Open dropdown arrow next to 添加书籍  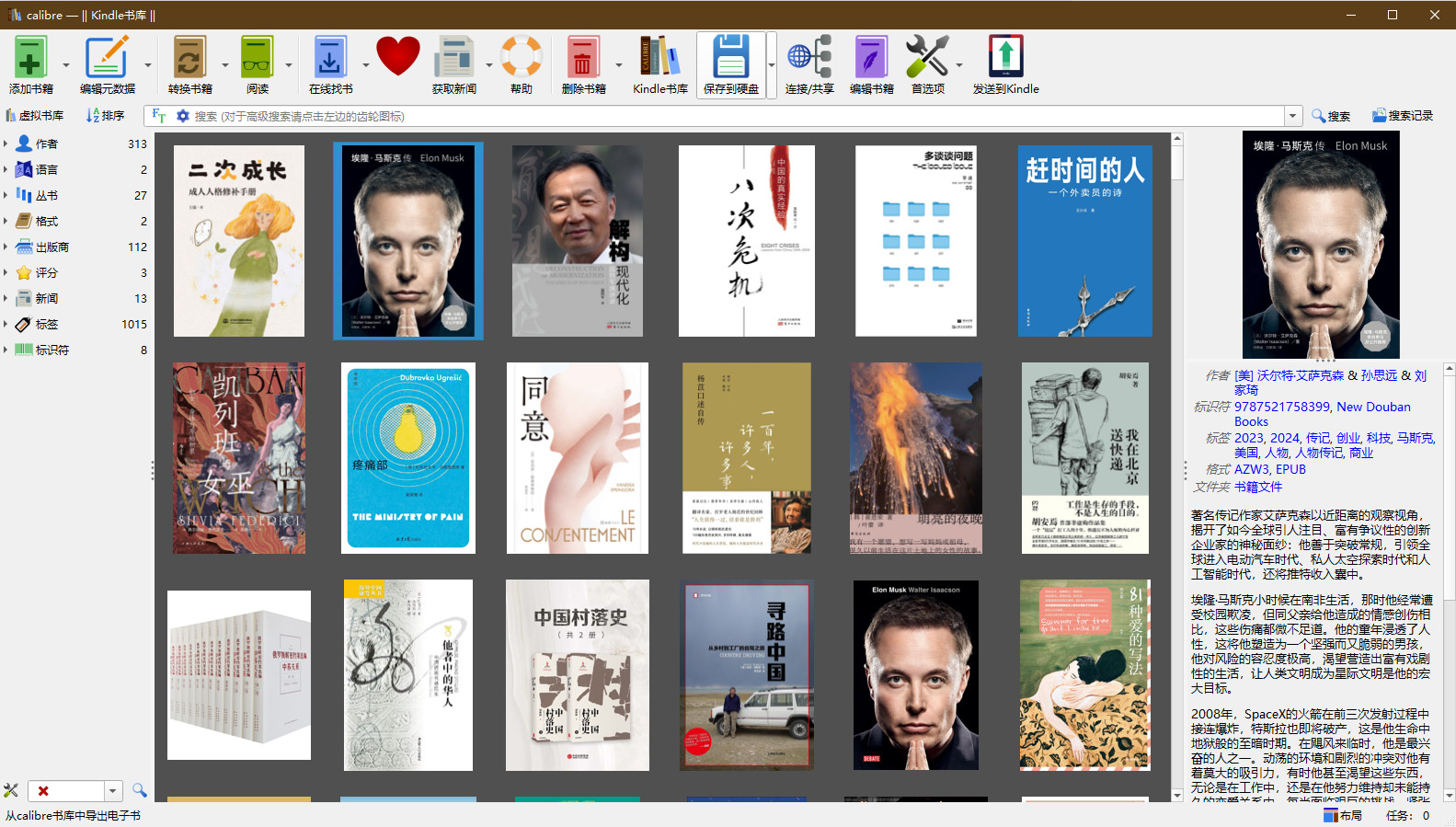point(66,65)
